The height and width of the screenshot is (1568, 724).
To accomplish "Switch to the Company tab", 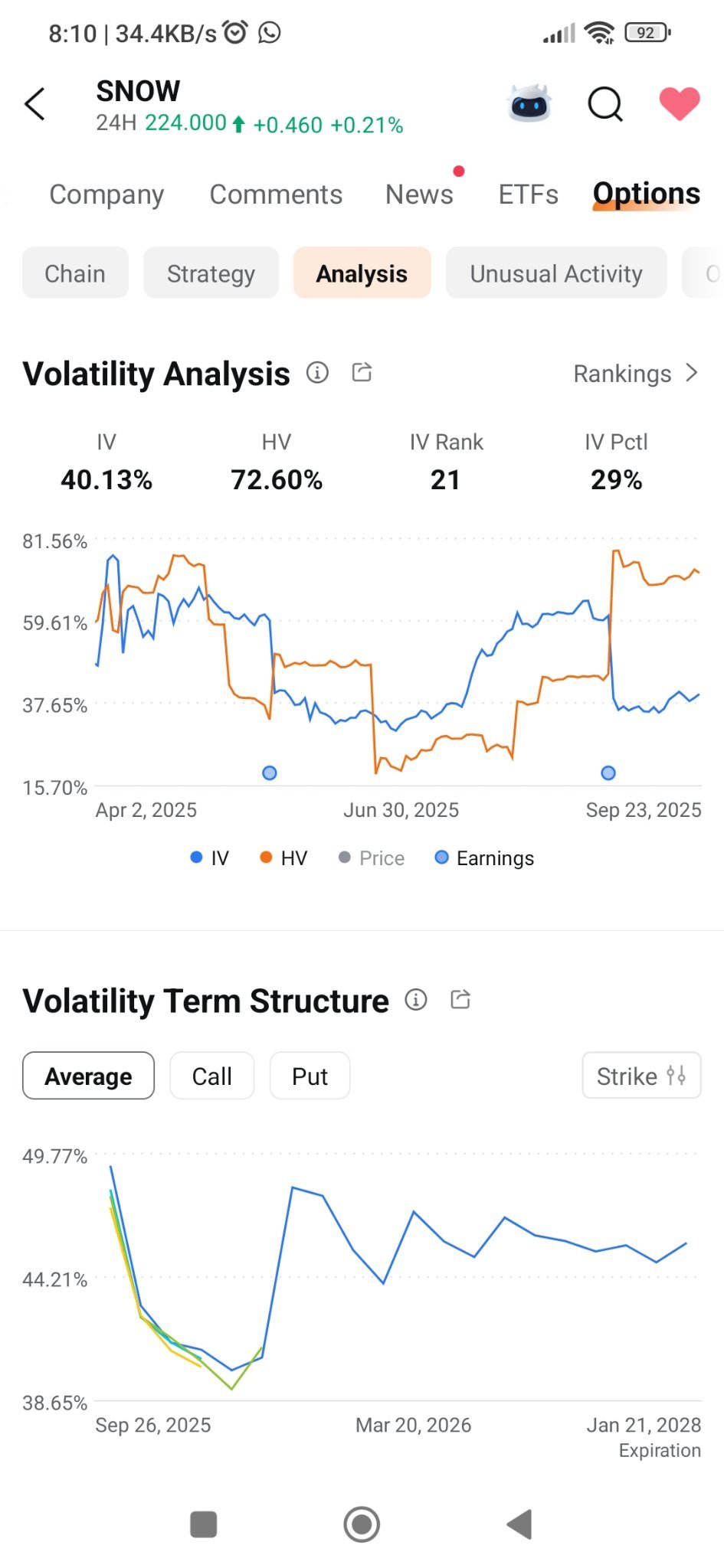I will pos(106,194).
